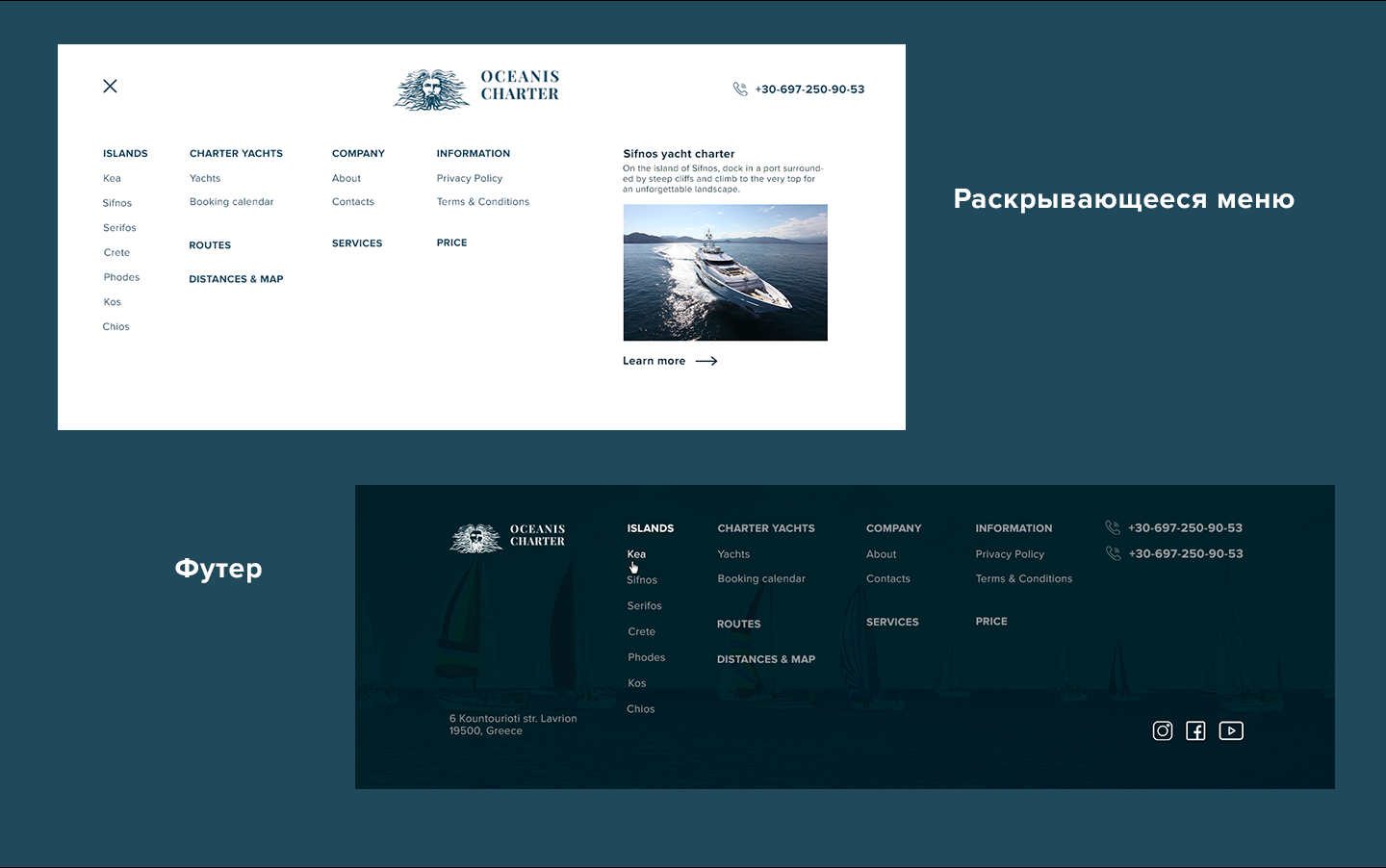Open COMPANY heading in the expanded menu
This screenshot has height=868, width=1386.
tap(358, 154)
